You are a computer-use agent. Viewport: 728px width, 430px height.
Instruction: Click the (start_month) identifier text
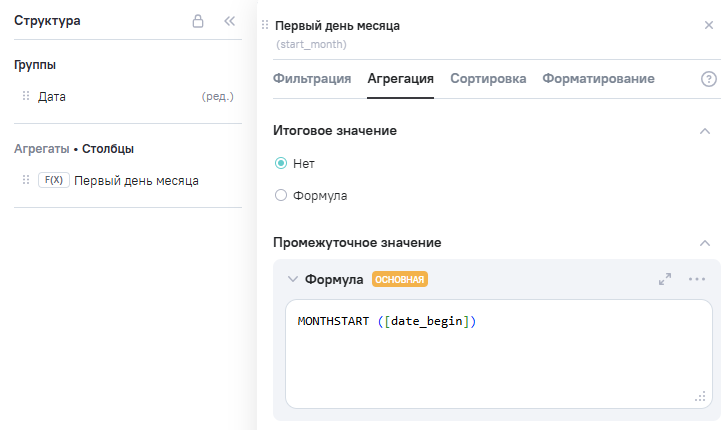[x=312, y=44]
